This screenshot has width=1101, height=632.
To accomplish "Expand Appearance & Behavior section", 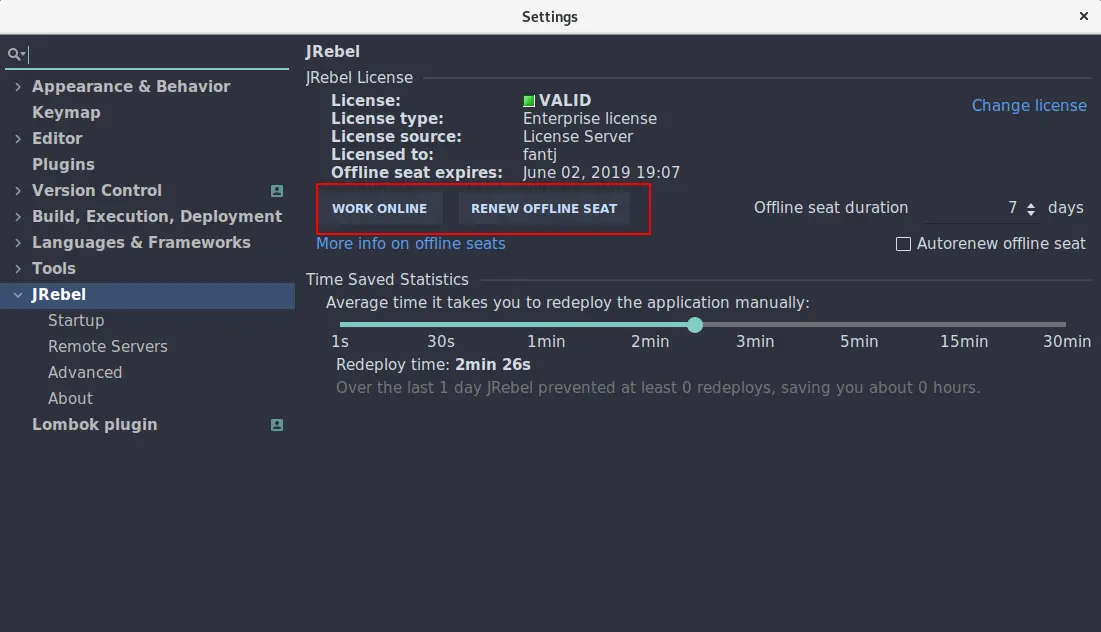I will point(18,87).
